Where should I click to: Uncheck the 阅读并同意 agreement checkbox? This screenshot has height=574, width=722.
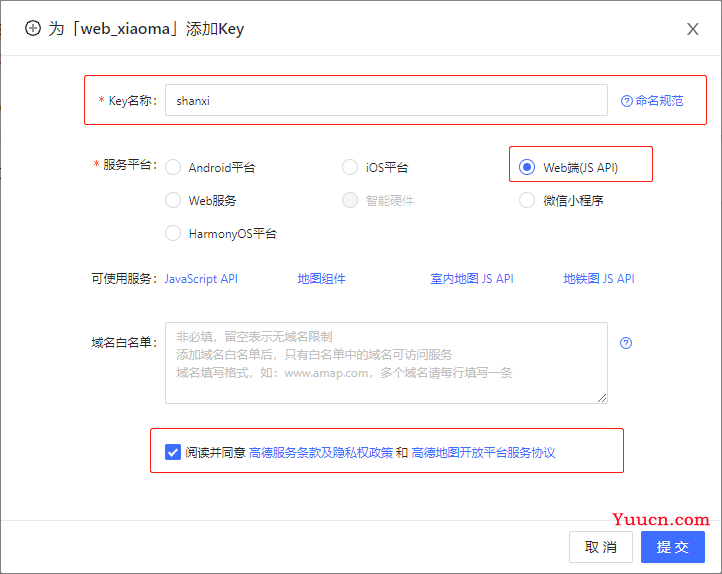[x=173, y=452]
